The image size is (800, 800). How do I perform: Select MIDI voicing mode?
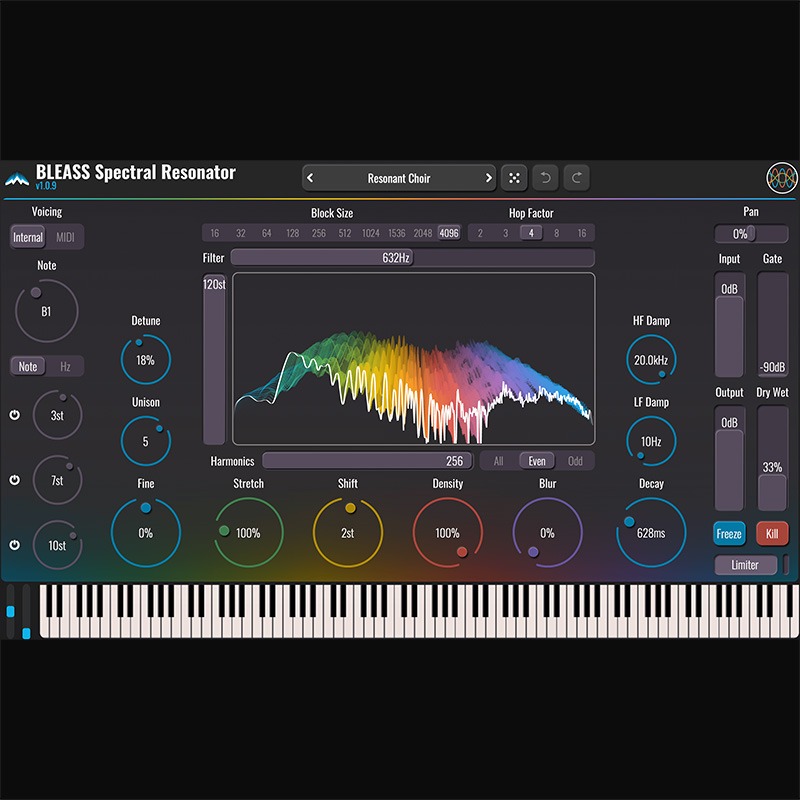click(x=65, y=237)
